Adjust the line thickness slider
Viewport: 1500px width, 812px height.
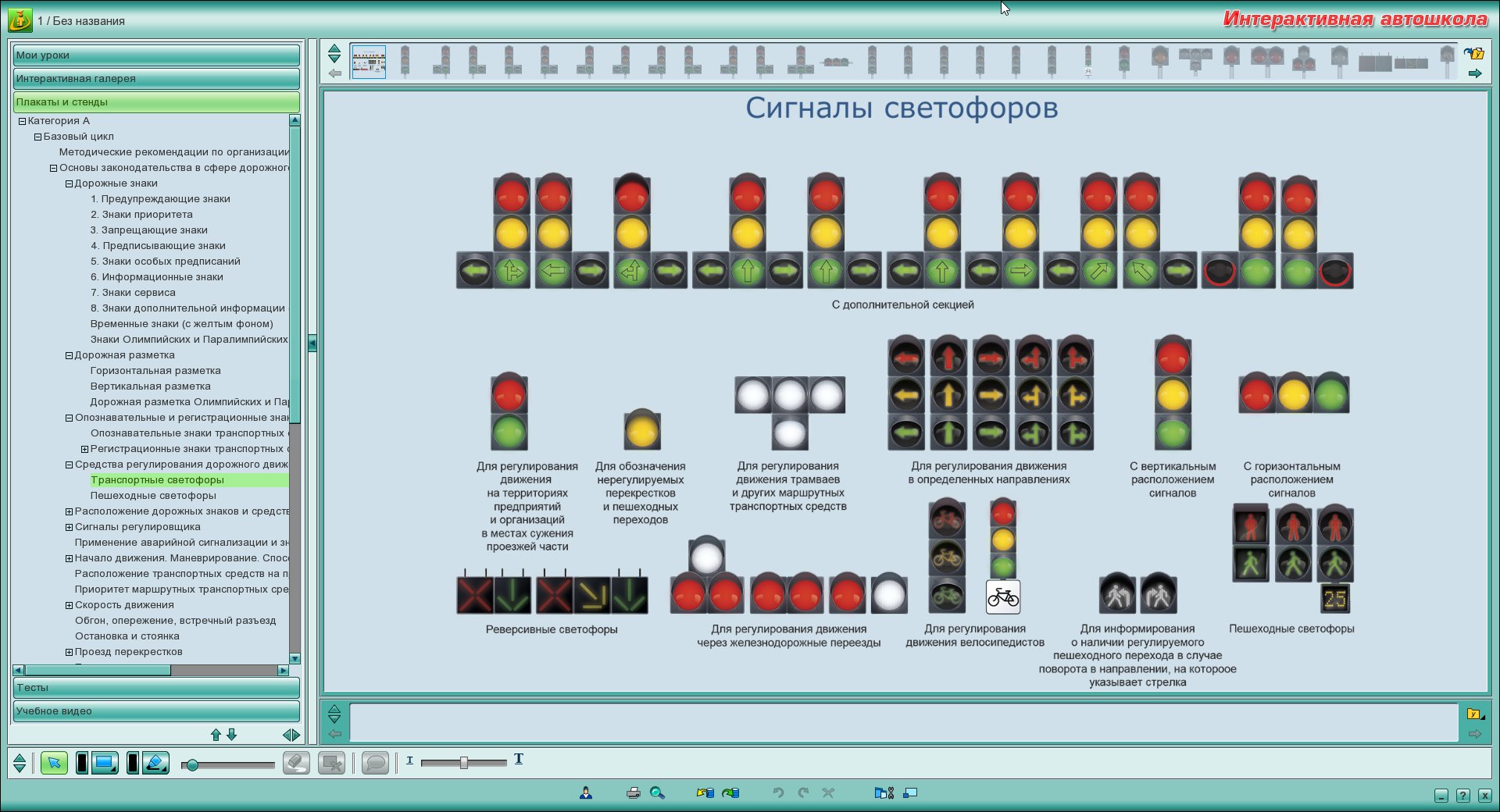(227, 765)
